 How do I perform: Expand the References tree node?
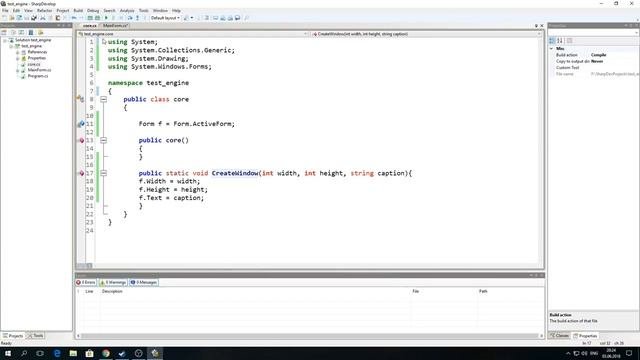point(17,52)
